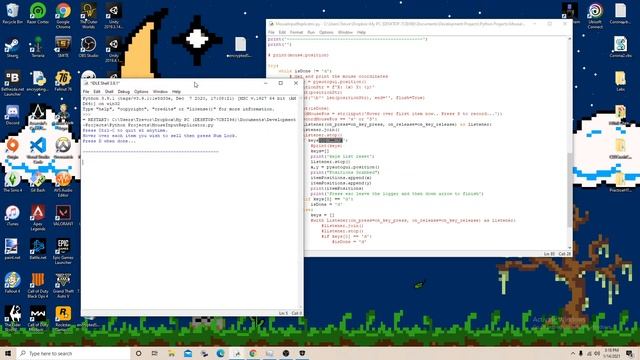Viewport: 640px width, 360px height.
Task: Open the Steam desktop shortcut
Action: 12,48
